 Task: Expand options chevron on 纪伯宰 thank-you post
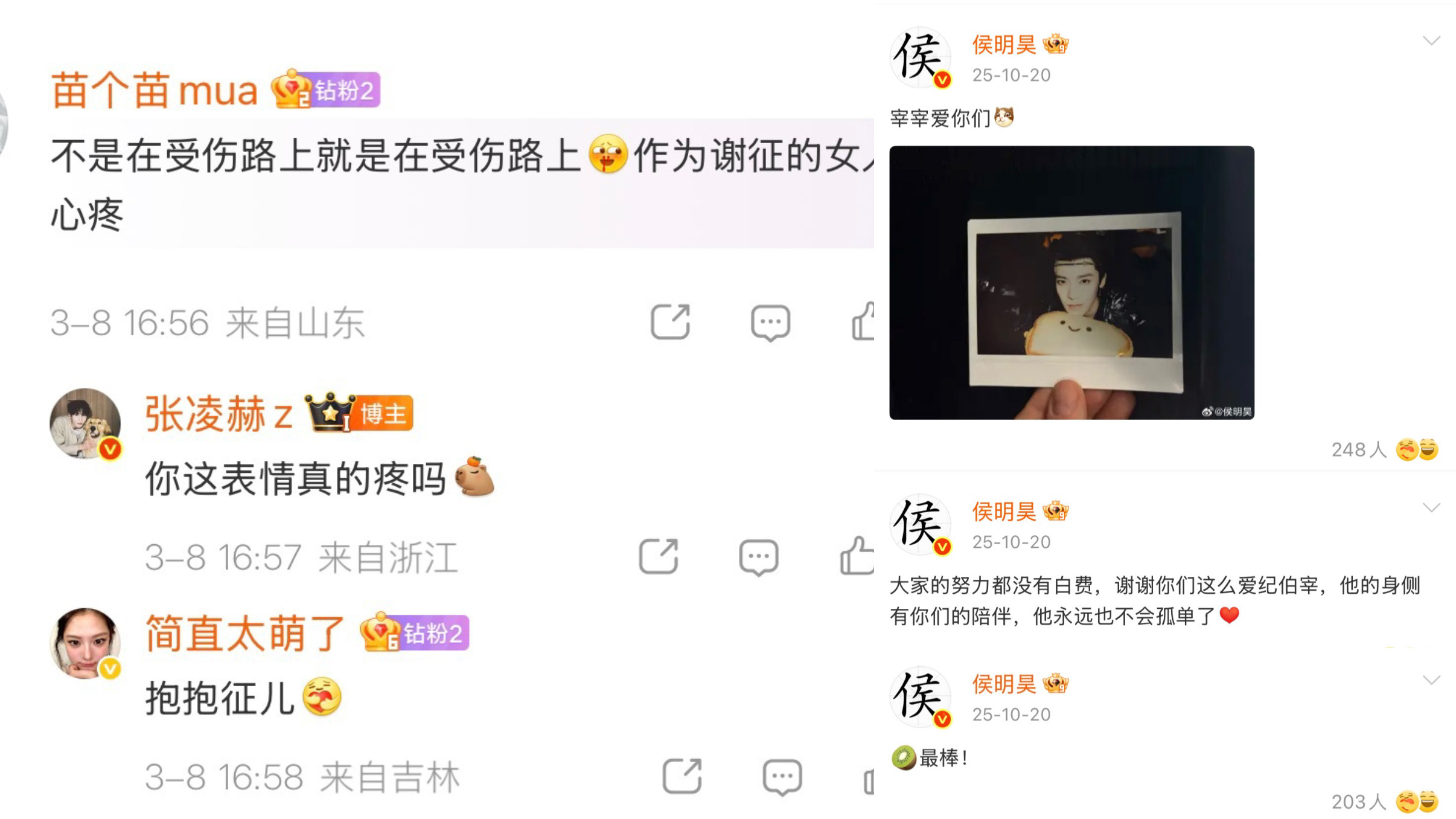(x=1431, y=507)
